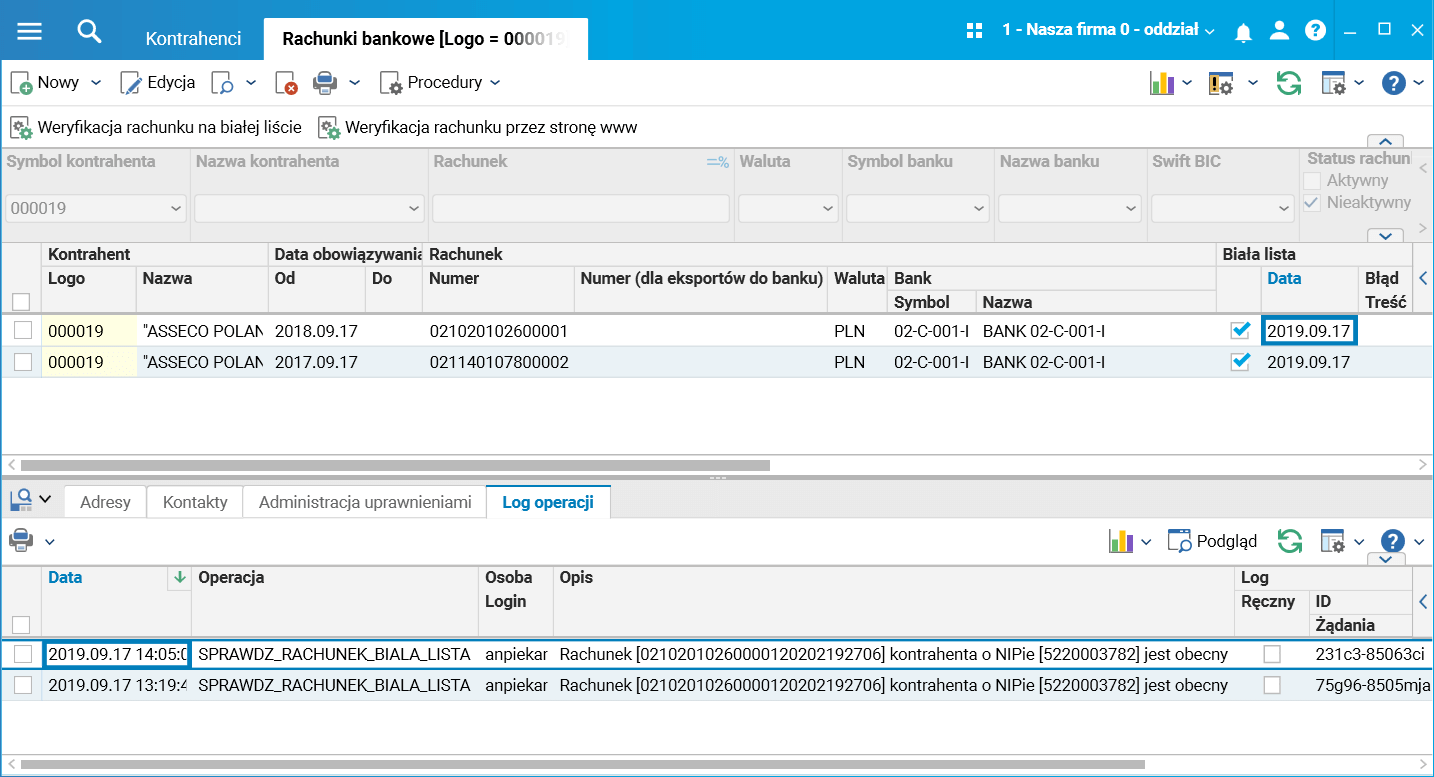Screen dimensions: 1434x777
Task: Click the chart icon in the Log operacji toolbar
Action: click(1121, 542)
